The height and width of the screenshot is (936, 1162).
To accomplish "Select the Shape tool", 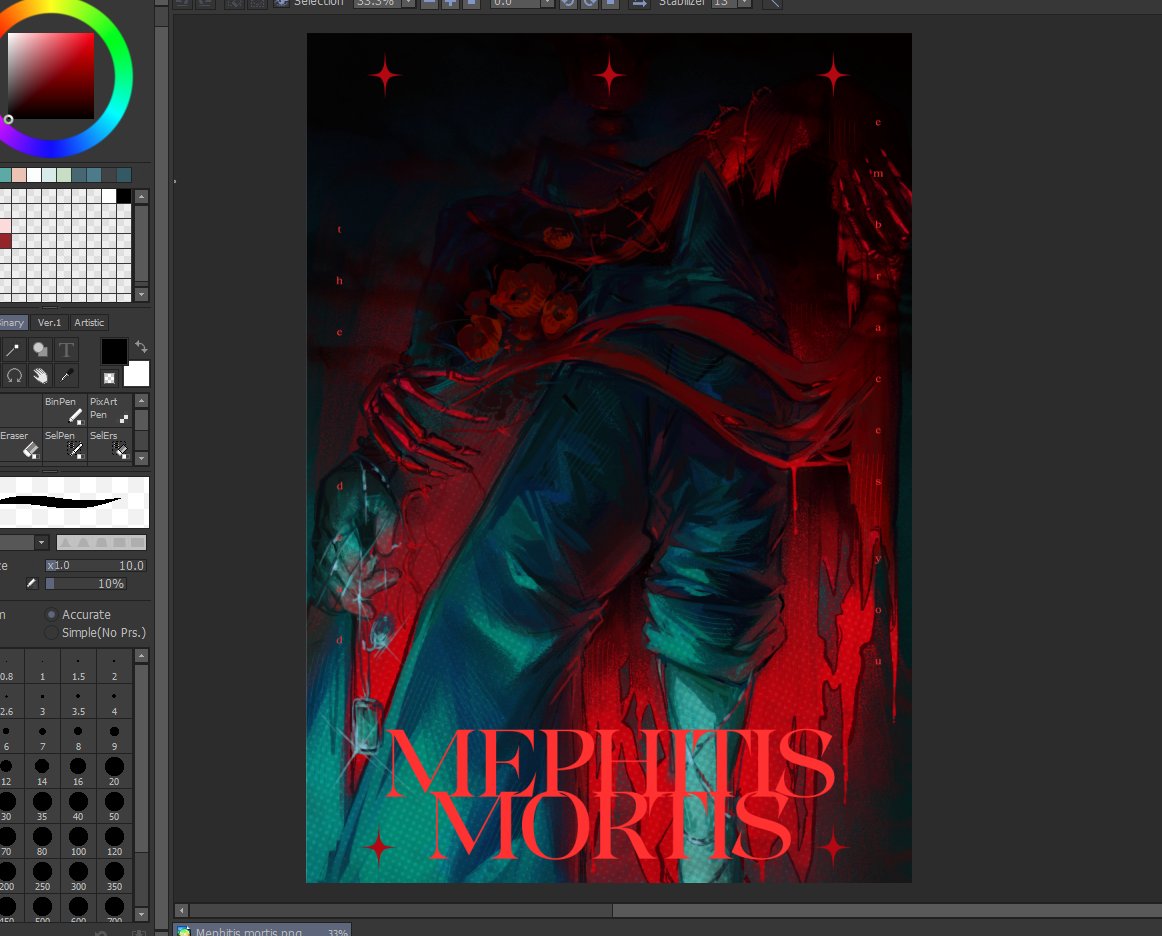I will (x=40, y=350).
